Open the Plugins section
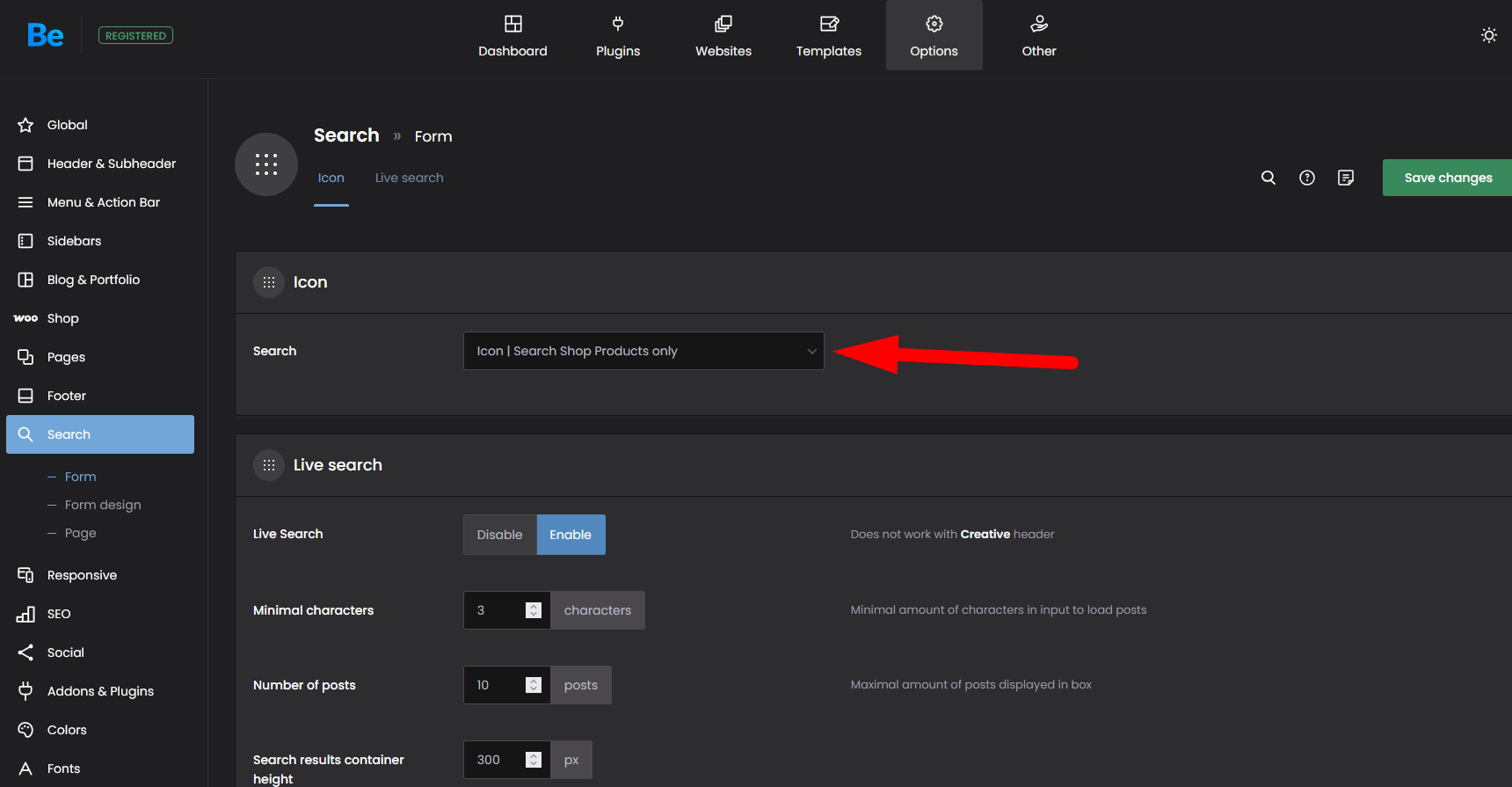 pyautogui.click(x=617, y=36)
